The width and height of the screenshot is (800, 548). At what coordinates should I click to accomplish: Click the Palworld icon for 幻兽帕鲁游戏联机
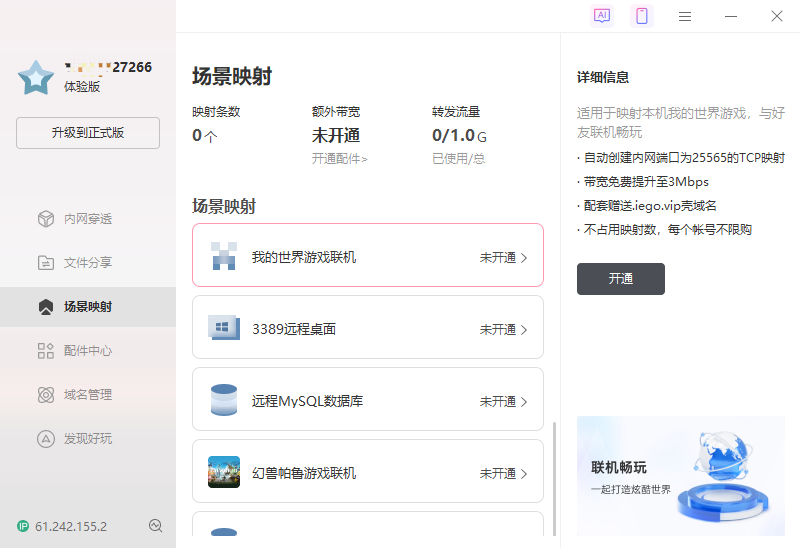click(223, 472)
